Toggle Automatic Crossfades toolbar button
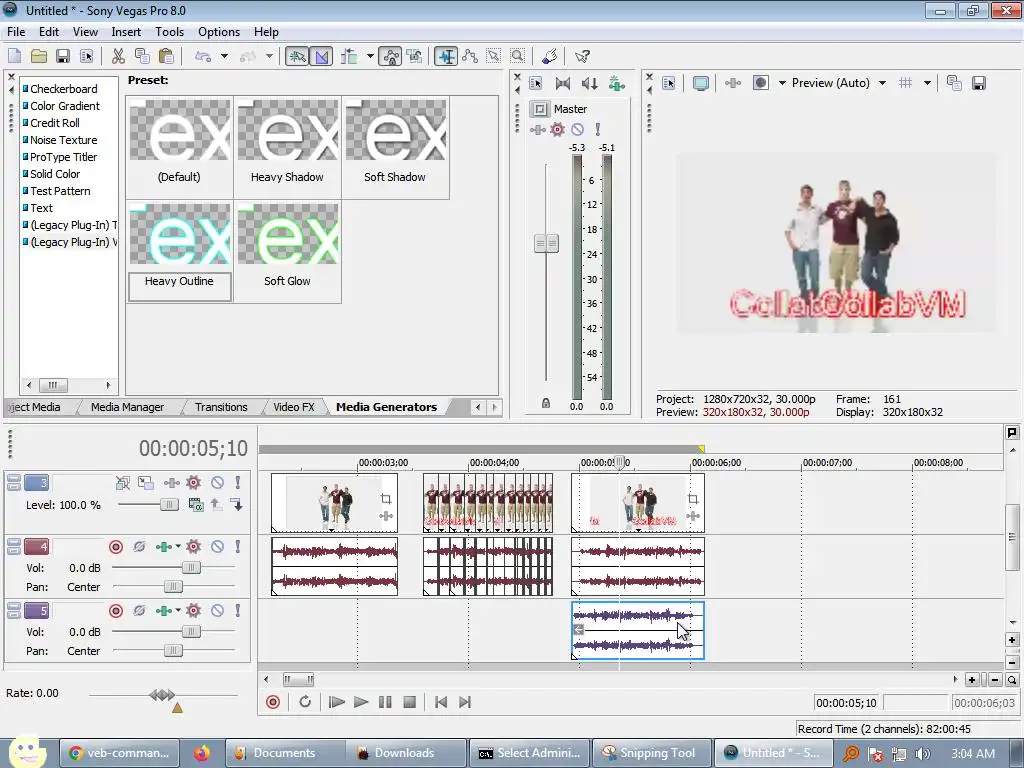The height and width of the screenshot is (768, 1024). 321,56
